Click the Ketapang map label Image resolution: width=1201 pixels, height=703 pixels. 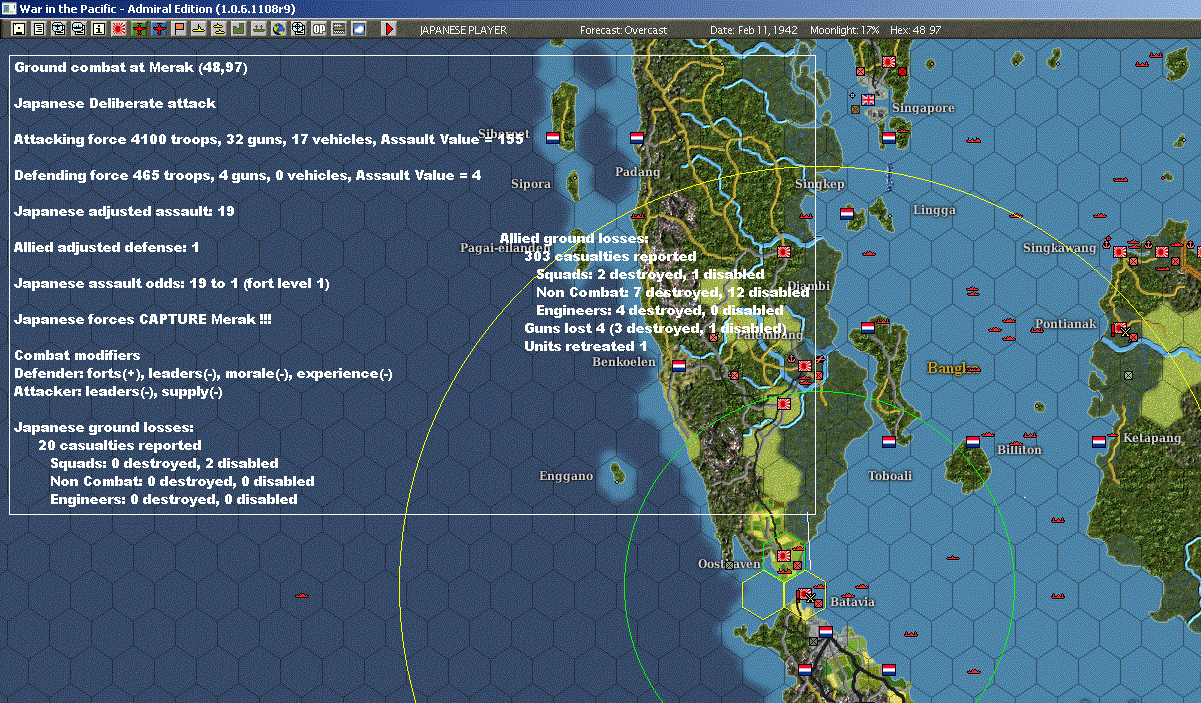[1152, 438]
